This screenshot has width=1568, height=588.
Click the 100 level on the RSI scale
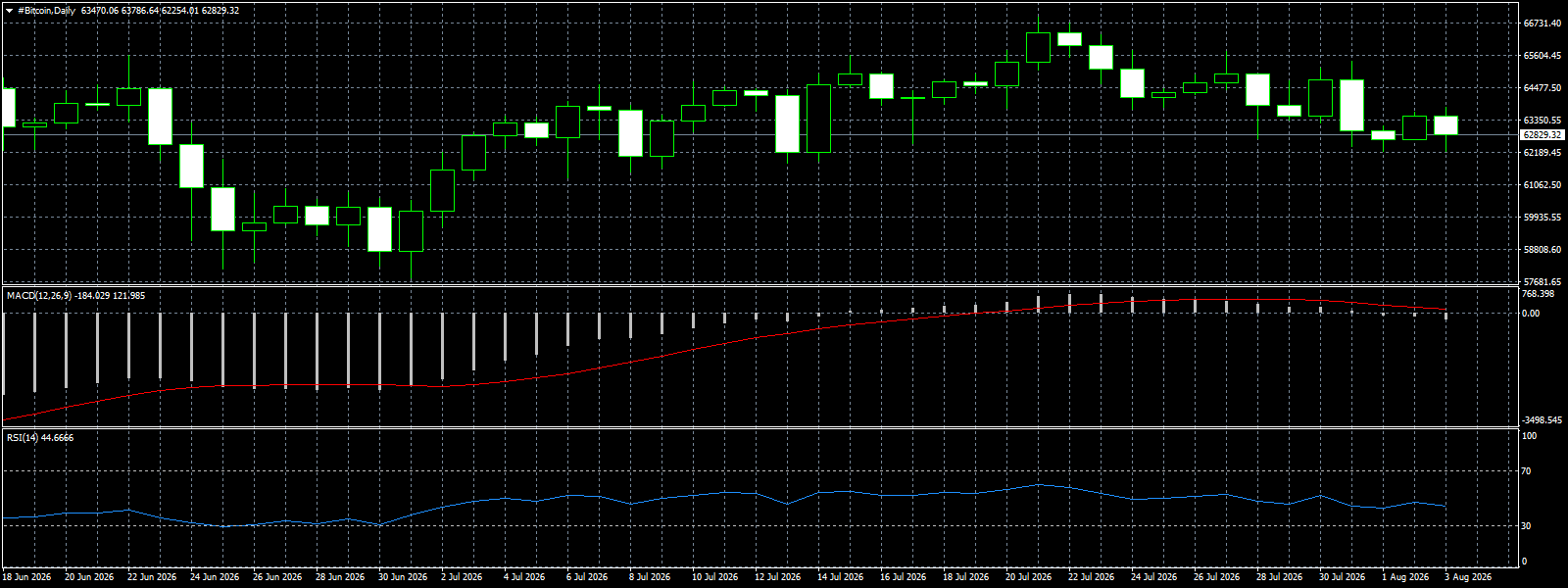point(1529,436)
